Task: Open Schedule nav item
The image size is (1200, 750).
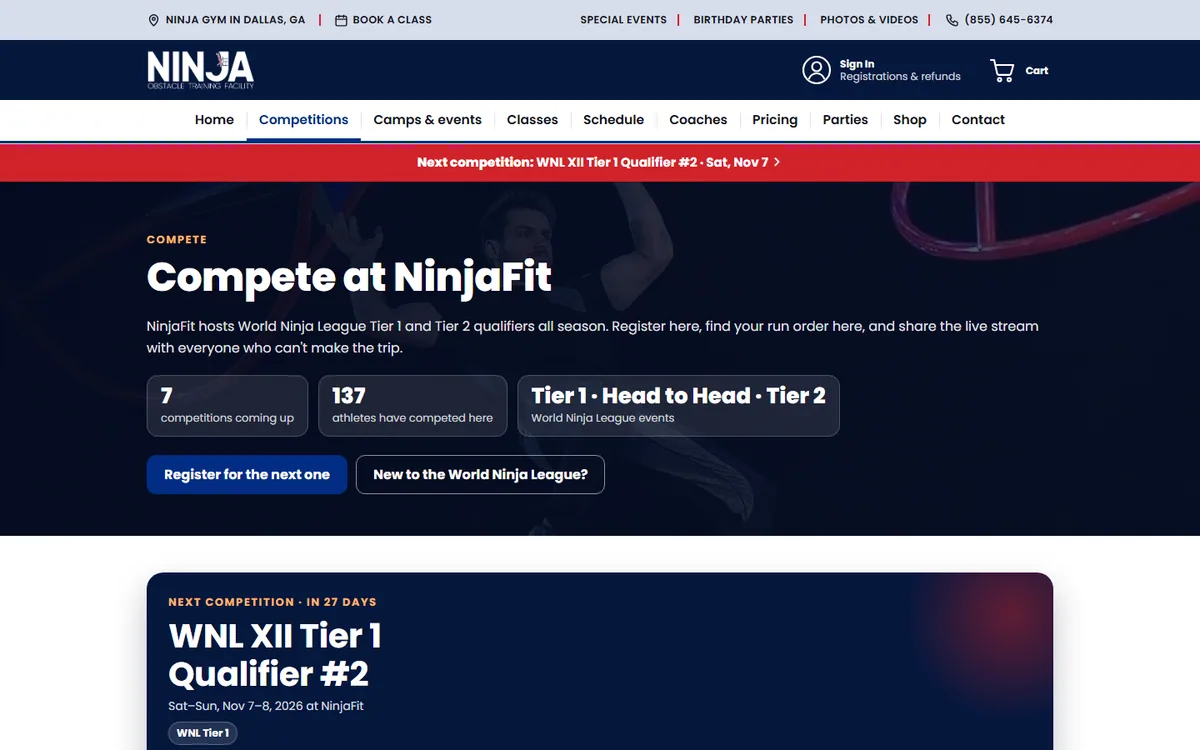Action: pos(613,120)
